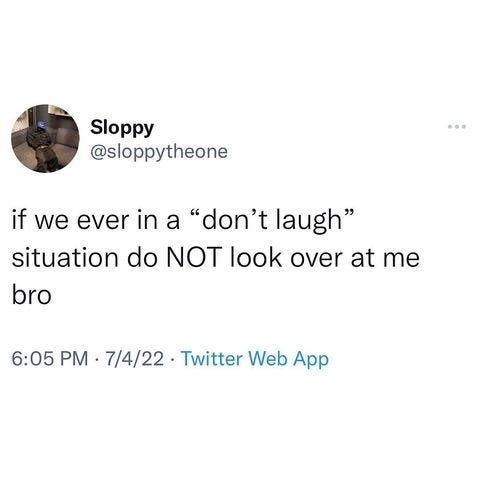Click the dot separator after 6:05 PM
Viewport: 480px width, 480px height.
(x=97, y=360)
